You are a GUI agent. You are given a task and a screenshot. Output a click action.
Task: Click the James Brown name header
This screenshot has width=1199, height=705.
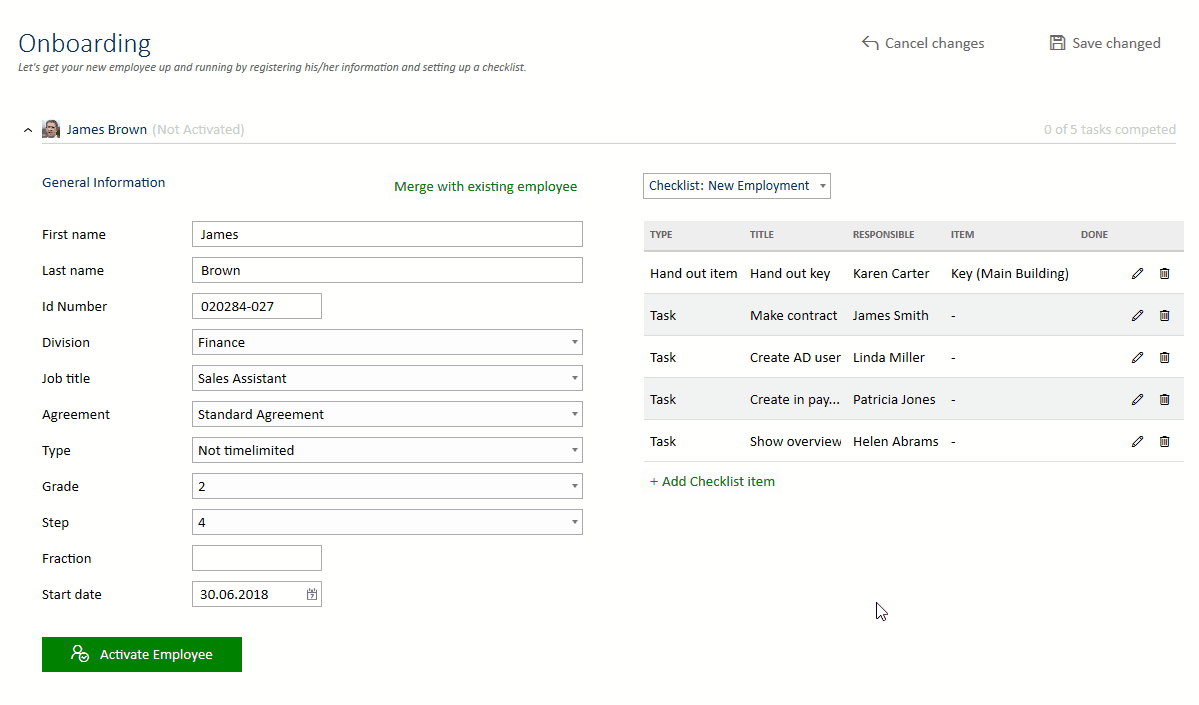tap(106, 130)
